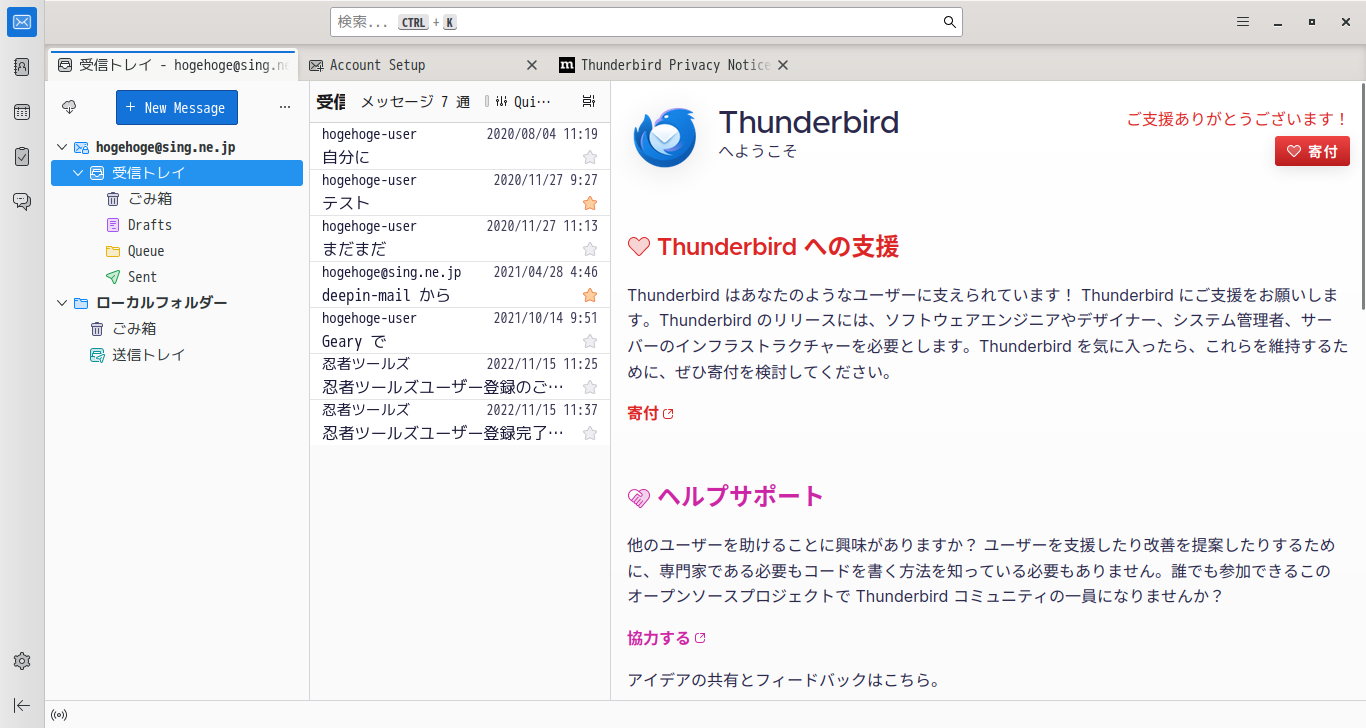1366x728 pixels.
Task: Open the Chat space
Action: click(x=22, y=202)
